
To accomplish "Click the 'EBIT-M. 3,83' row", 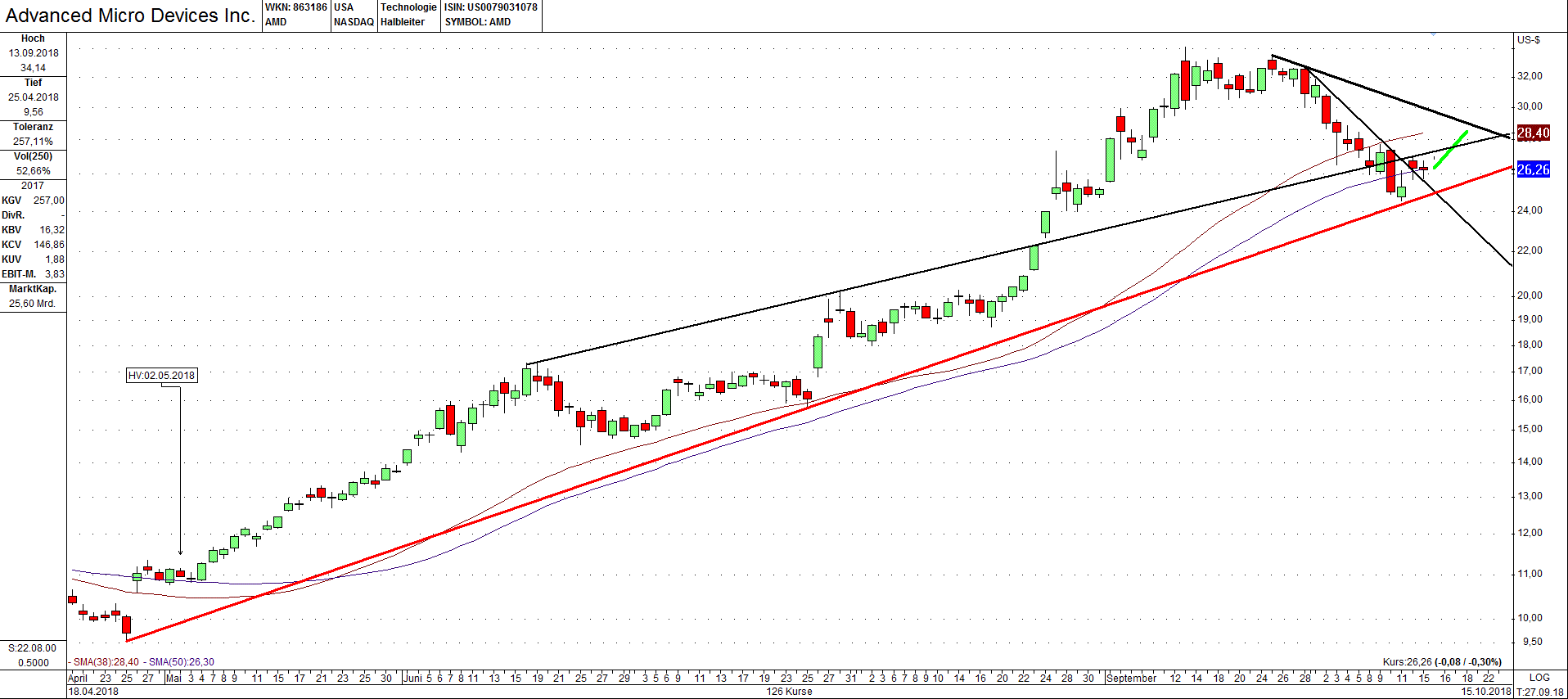I will point(33,274).
